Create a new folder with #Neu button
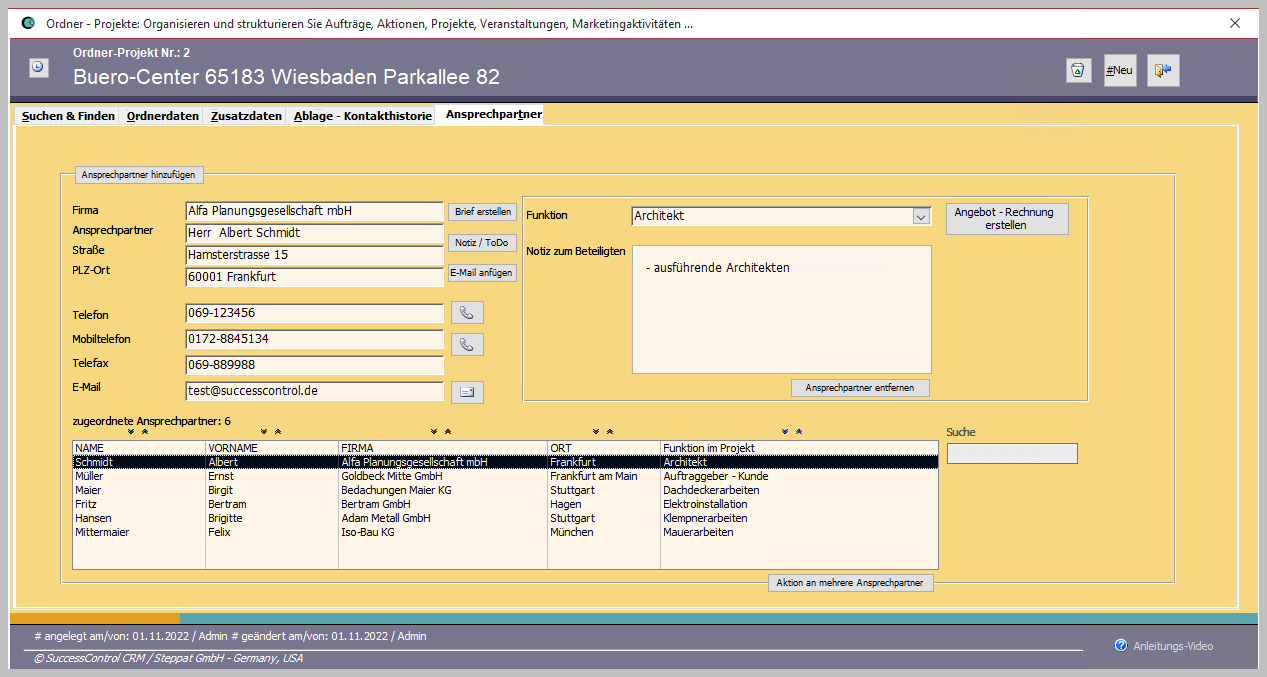Screen dimensions: 1267x677 point(1119,71)
